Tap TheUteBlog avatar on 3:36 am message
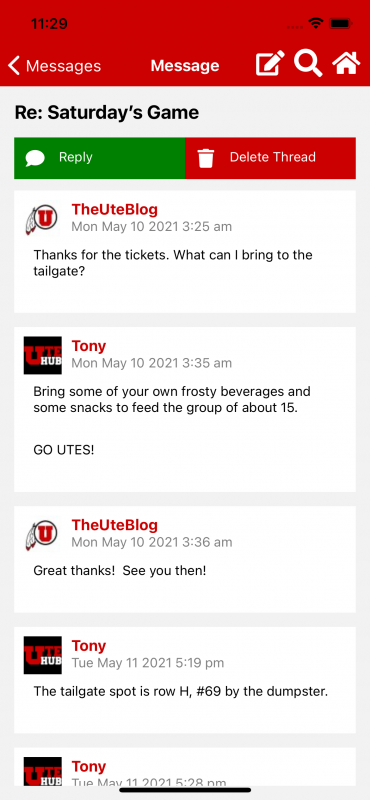Screen dimensions: 370x800 pyautogui.click(x=42, y=534)
